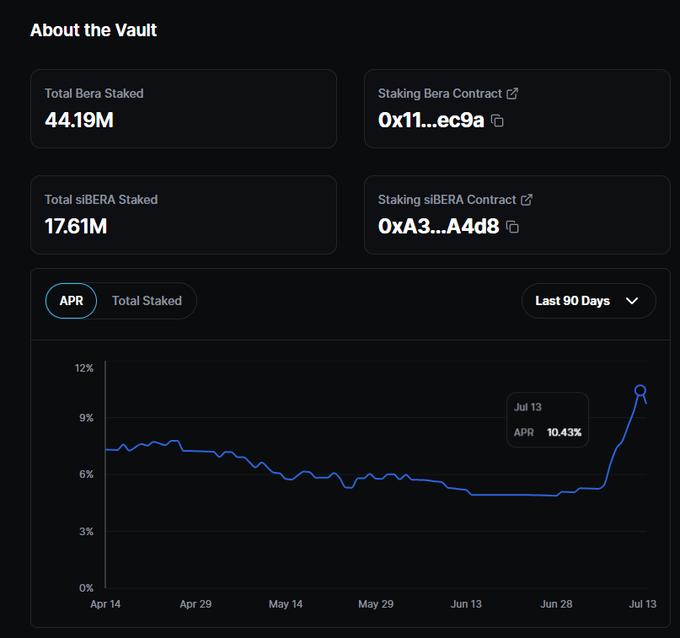
Task: Click the Jul 13 x-axis label
Action: coord(643,604)
